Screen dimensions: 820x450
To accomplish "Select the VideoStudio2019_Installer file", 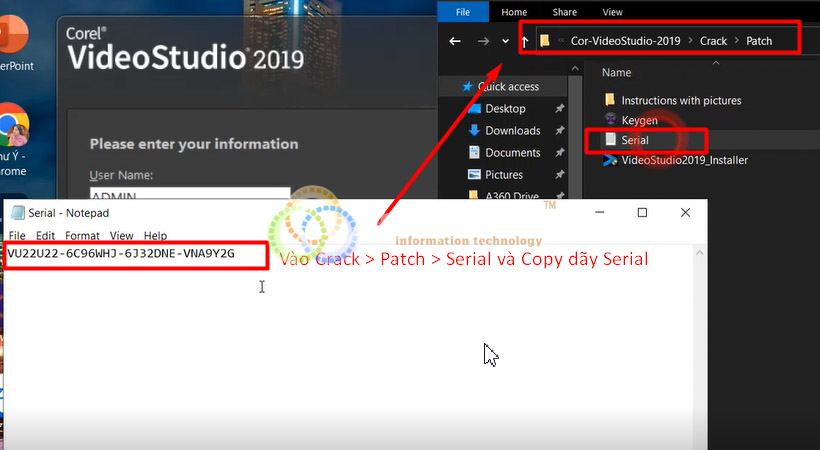I will tap(684, 160).
